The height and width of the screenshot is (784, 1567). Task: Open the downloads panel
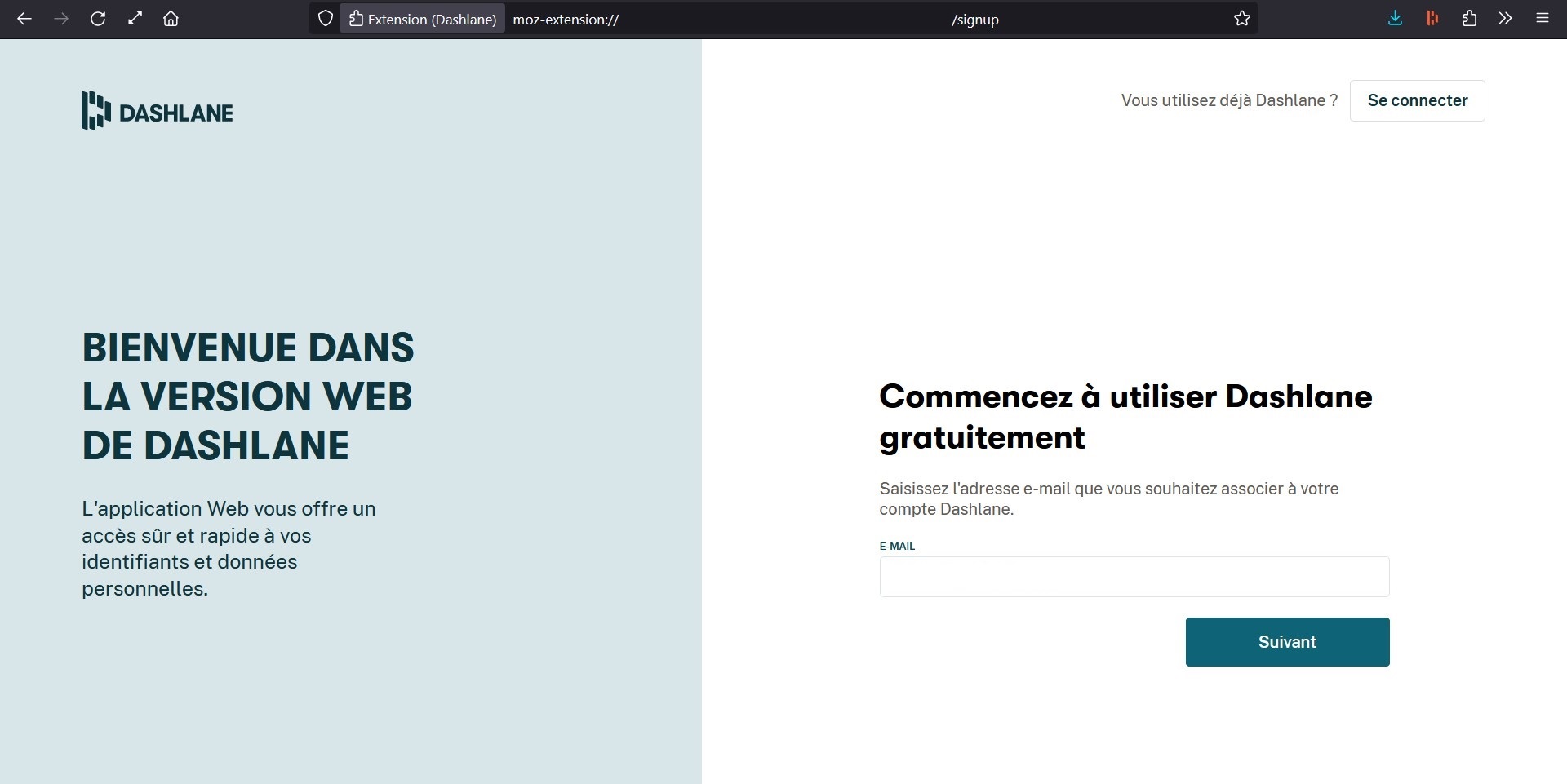[x=1395, y=19]
